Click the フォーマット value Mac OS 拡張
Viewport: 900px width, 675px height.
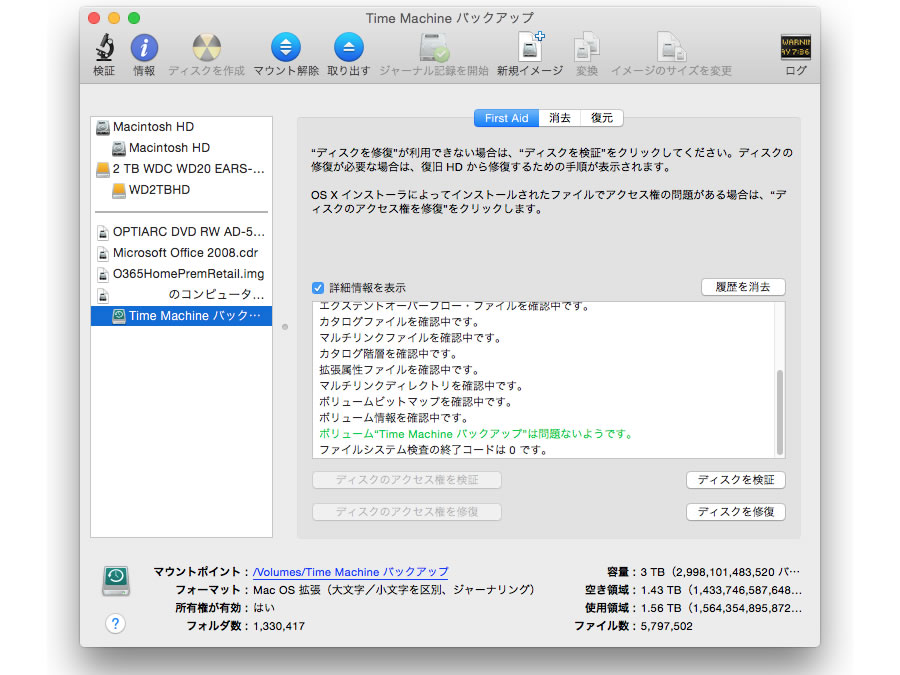(x=394, y=590)
